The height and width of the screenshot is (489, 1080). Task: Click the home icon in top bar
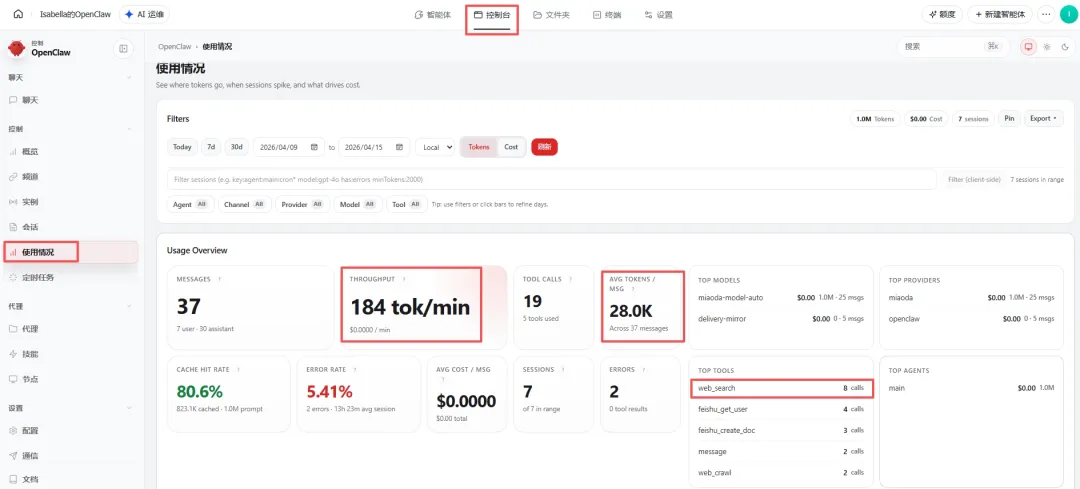[x=19, y=14]
